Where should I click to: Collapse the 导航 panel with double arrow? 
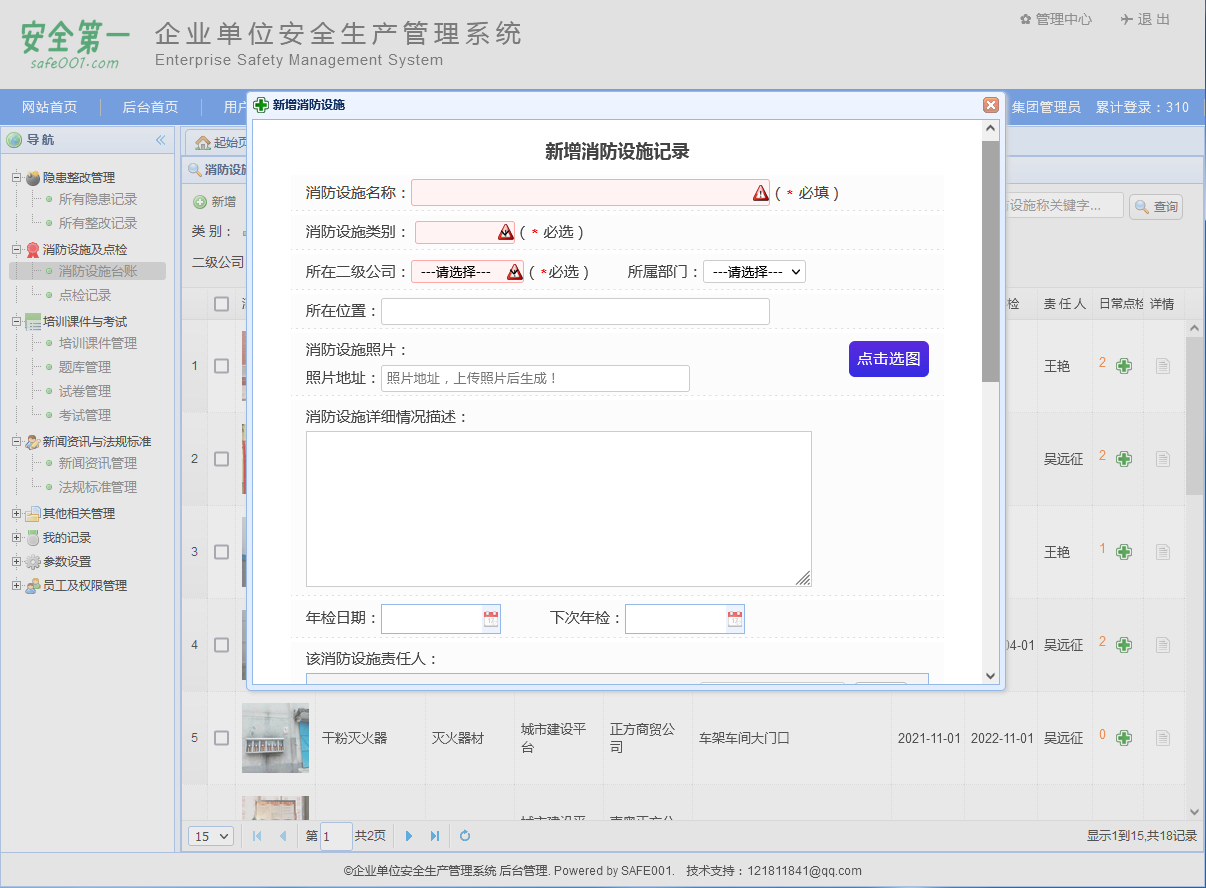click(161, 140)
